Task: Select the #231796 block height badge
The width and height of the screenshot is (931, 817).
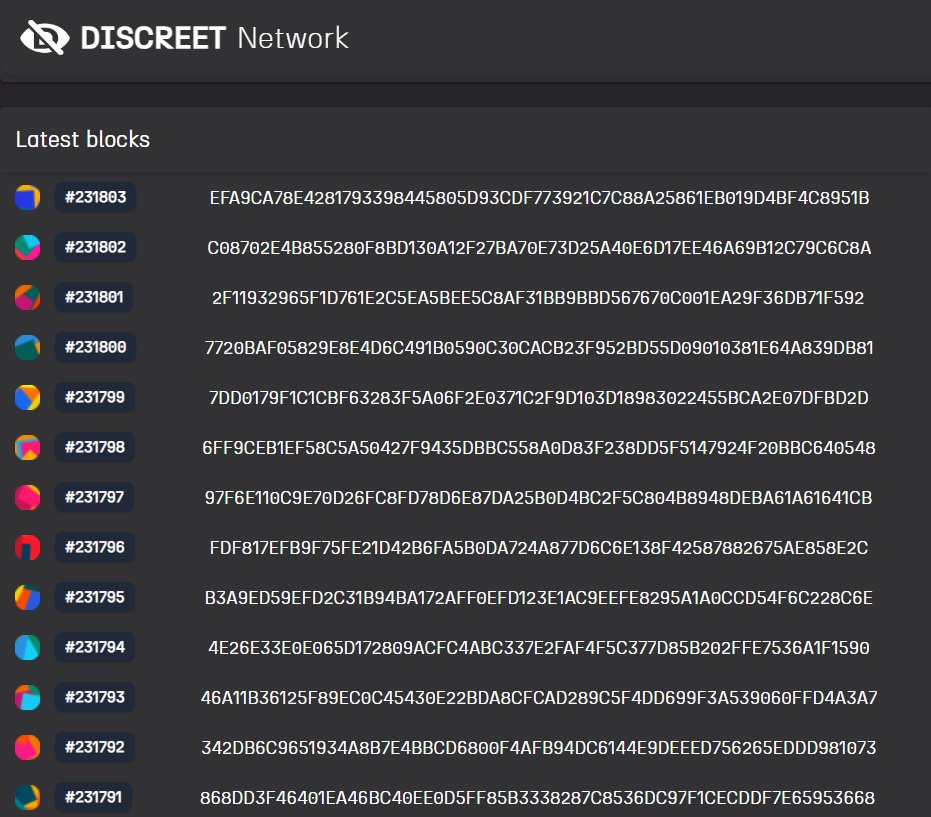Action: (x=94, y=547)
